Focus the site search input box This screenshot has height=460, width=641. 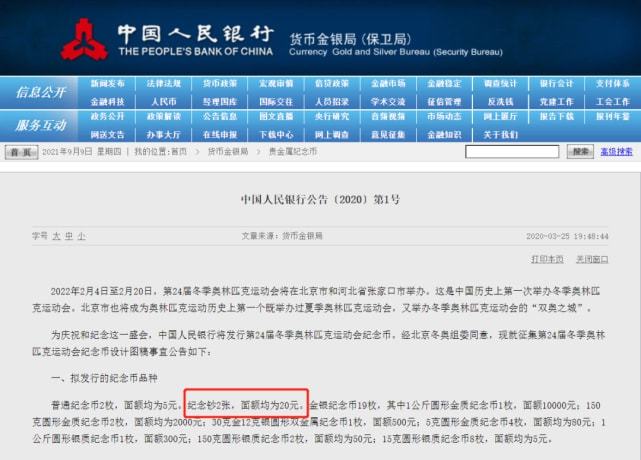point(512,152)
